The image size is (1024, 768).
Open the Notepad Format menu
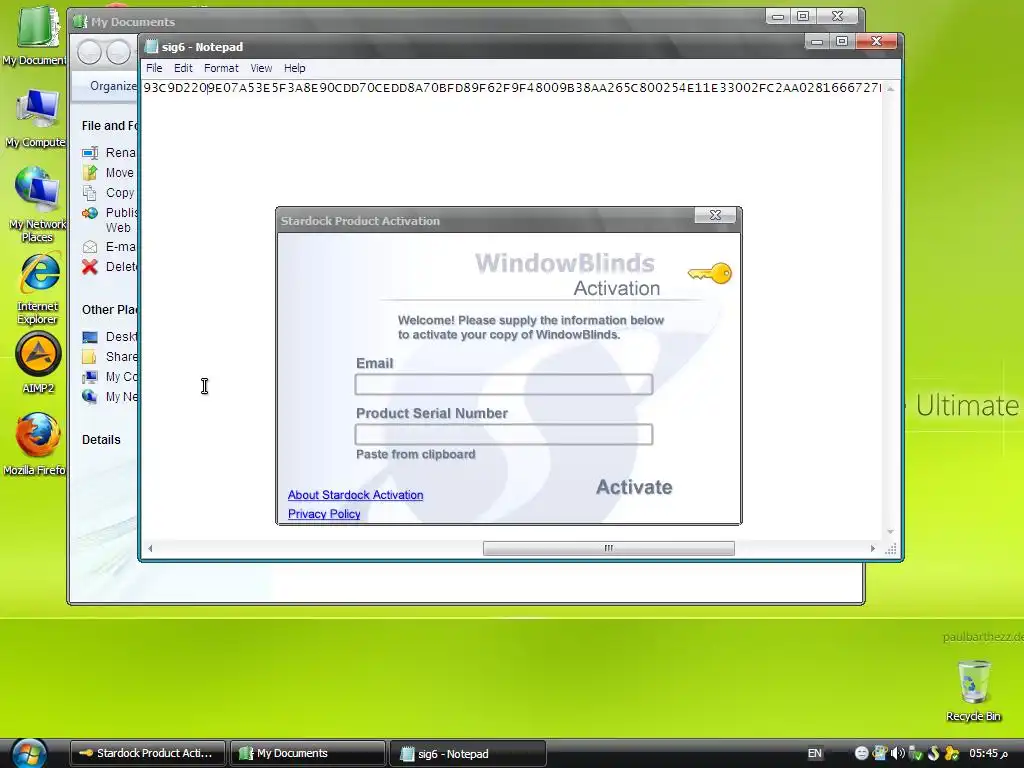(221, 68)
